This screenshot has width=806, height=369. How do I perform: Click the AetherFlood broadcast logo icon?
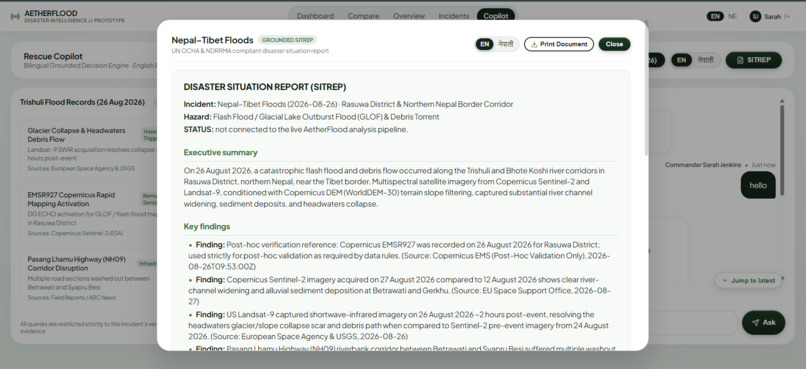[x=15, y=16]
